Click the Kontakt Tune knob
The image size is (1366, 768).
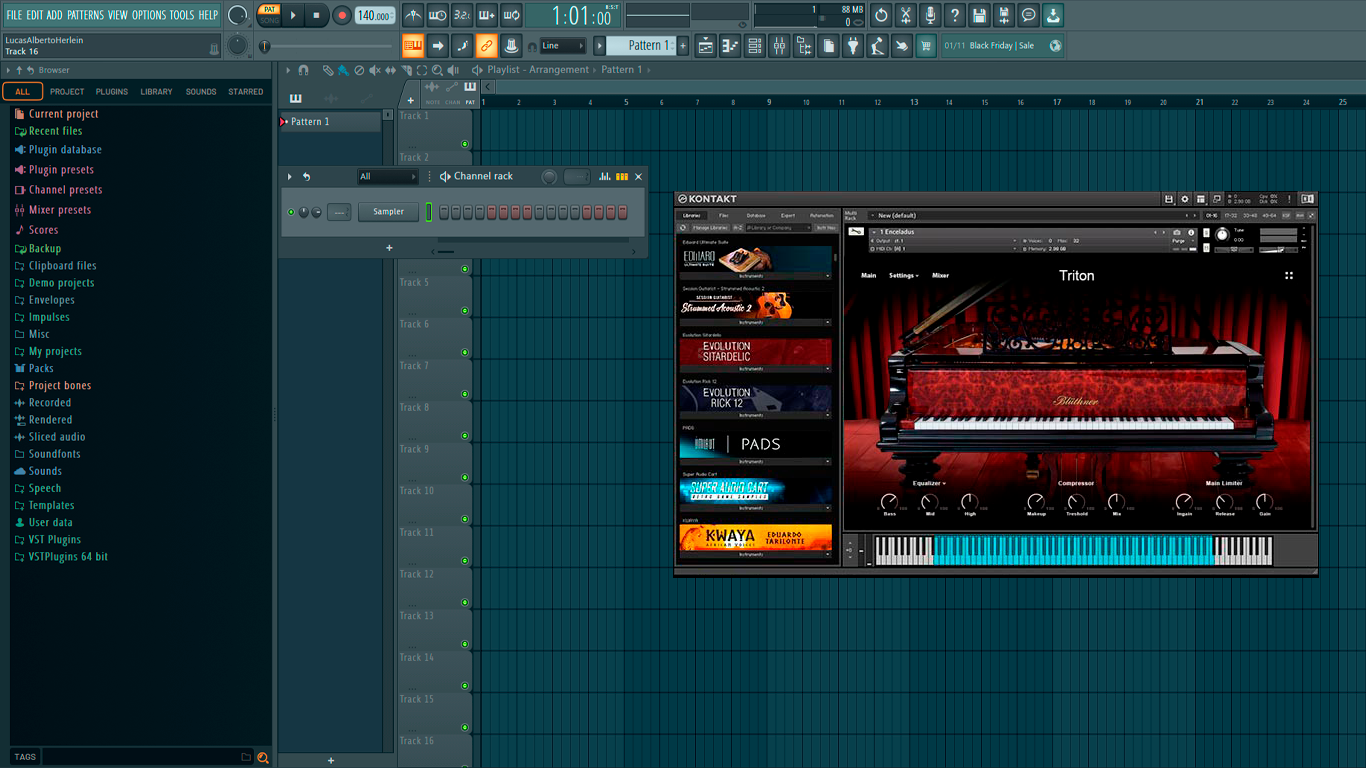click(x=1222, y=234)
